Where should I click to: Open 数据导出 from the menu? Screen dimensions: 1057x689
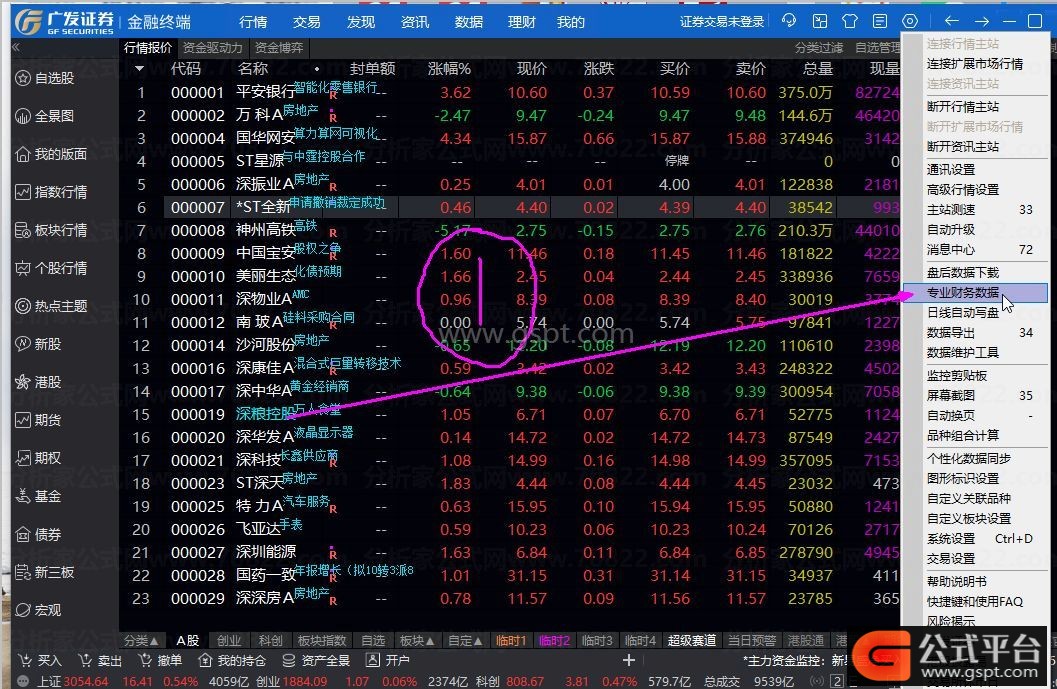(950, 332)
